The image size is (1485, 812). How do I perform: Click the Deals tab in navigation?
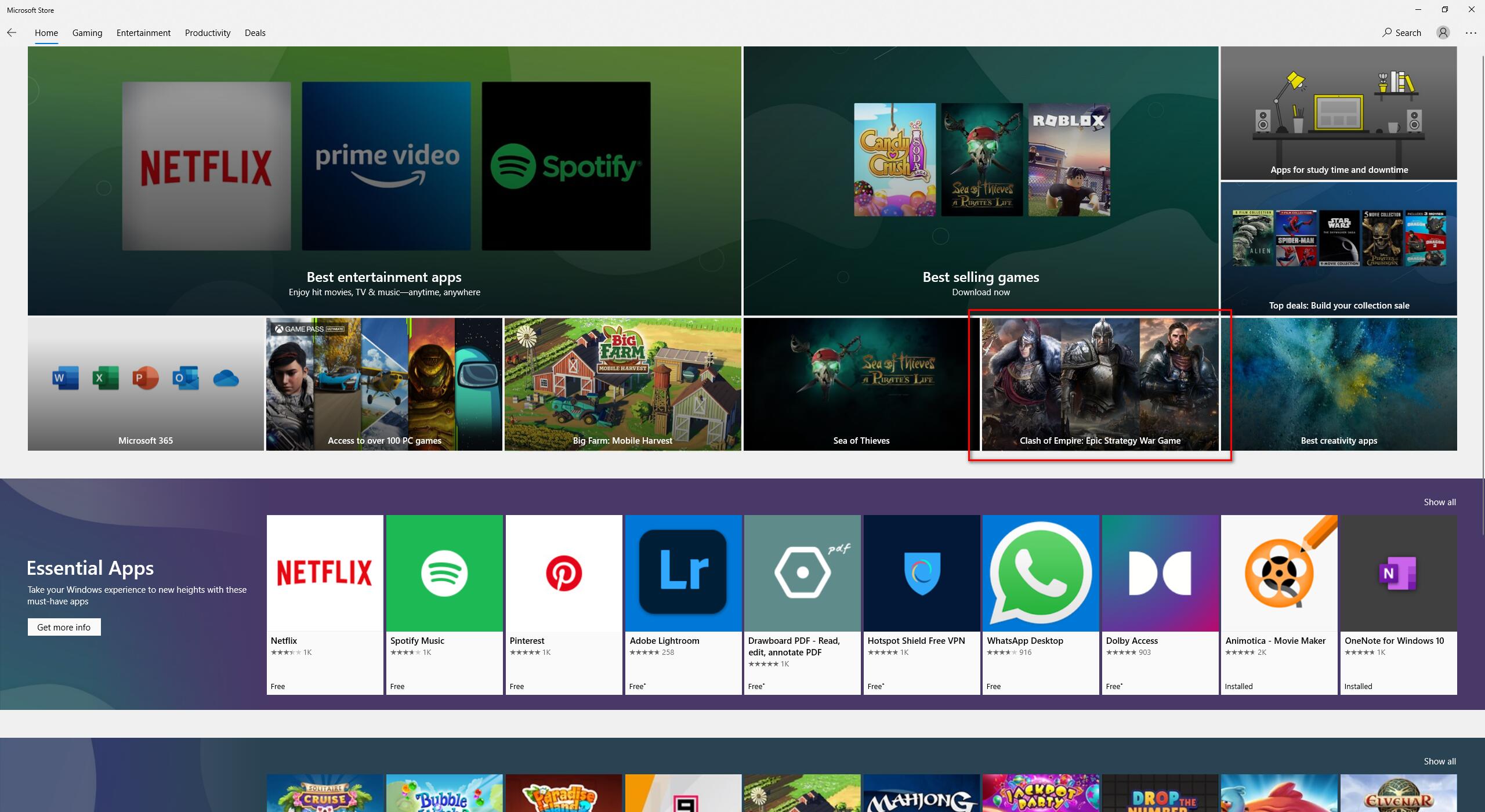coord(254,32)
